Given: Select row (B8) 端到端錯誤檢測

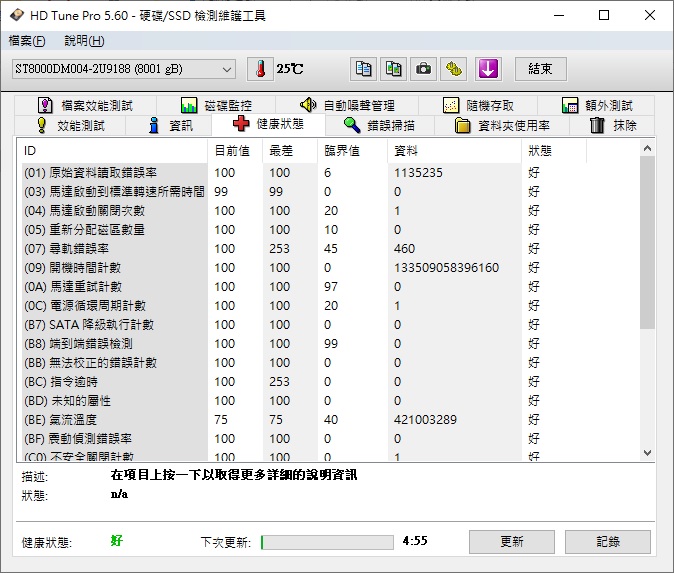Looking at the screenshot, I should tap(331, 343).
